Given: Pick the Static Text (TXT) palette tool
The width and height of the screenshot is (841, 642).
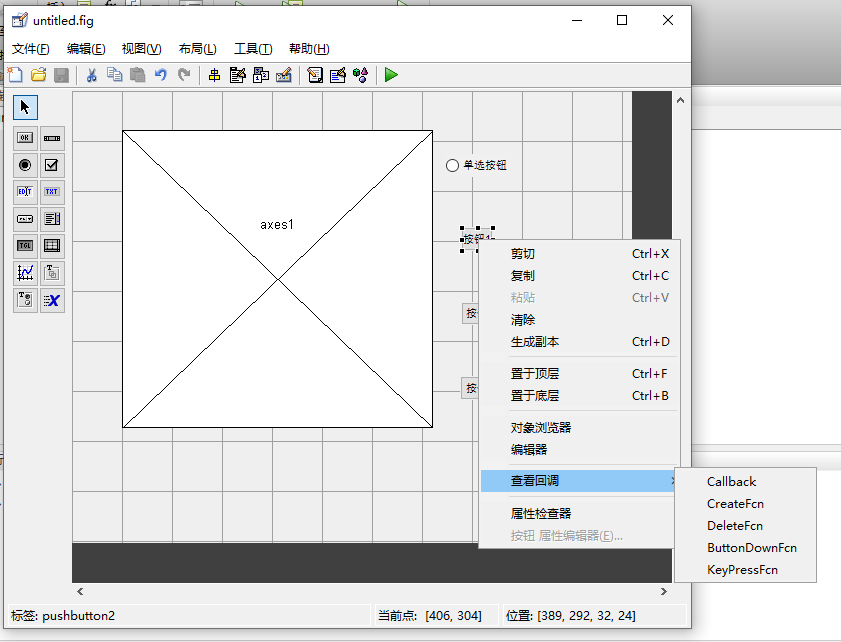Looking at the screenshot, I should [x=52, y=191].
